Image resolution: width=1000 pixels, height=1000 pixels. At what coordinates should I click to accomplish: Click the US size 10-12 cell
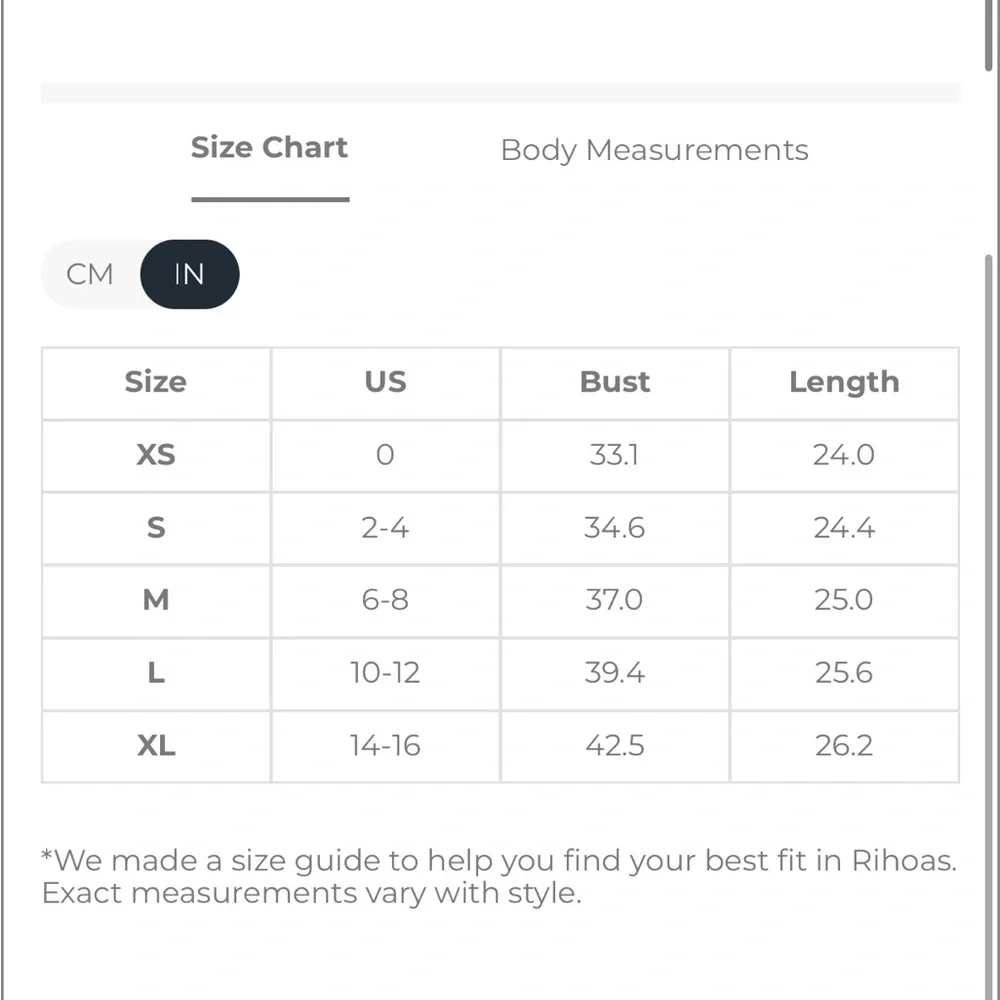(x=385, y=673)
